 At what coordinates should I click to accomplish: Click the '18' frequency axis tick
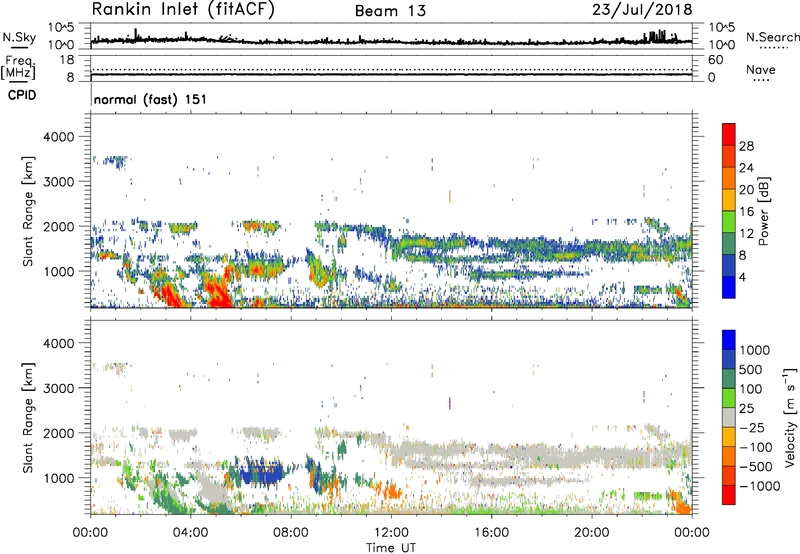(67, 60)
